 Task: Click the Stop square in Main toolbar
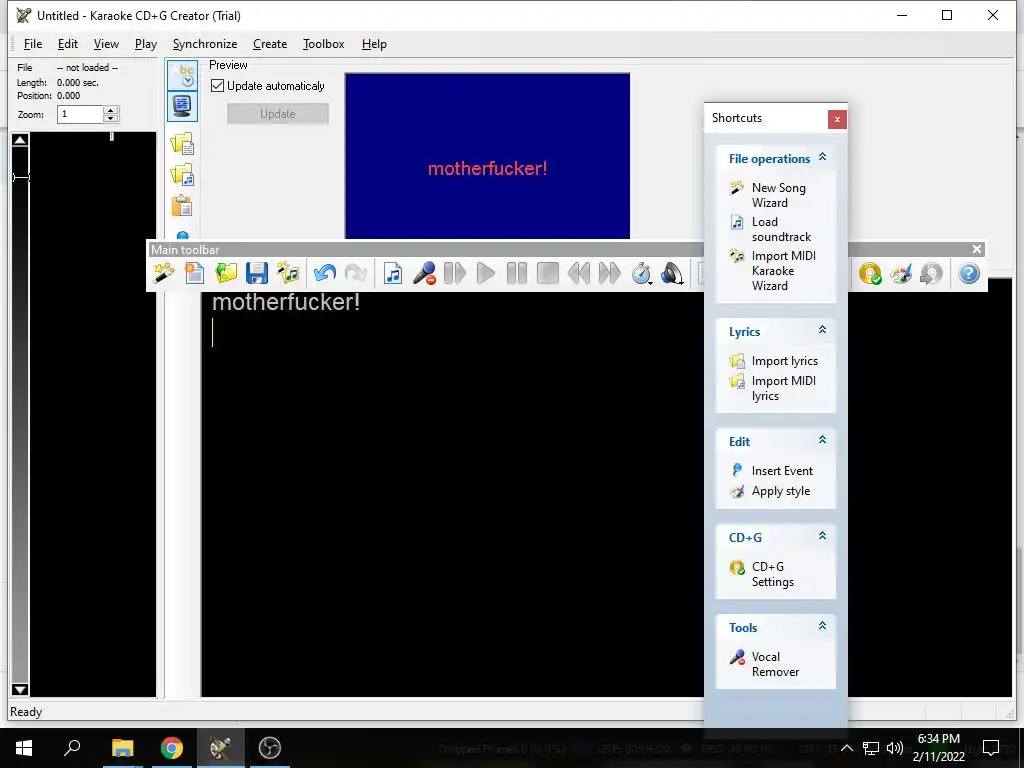[x=547, y=273]
